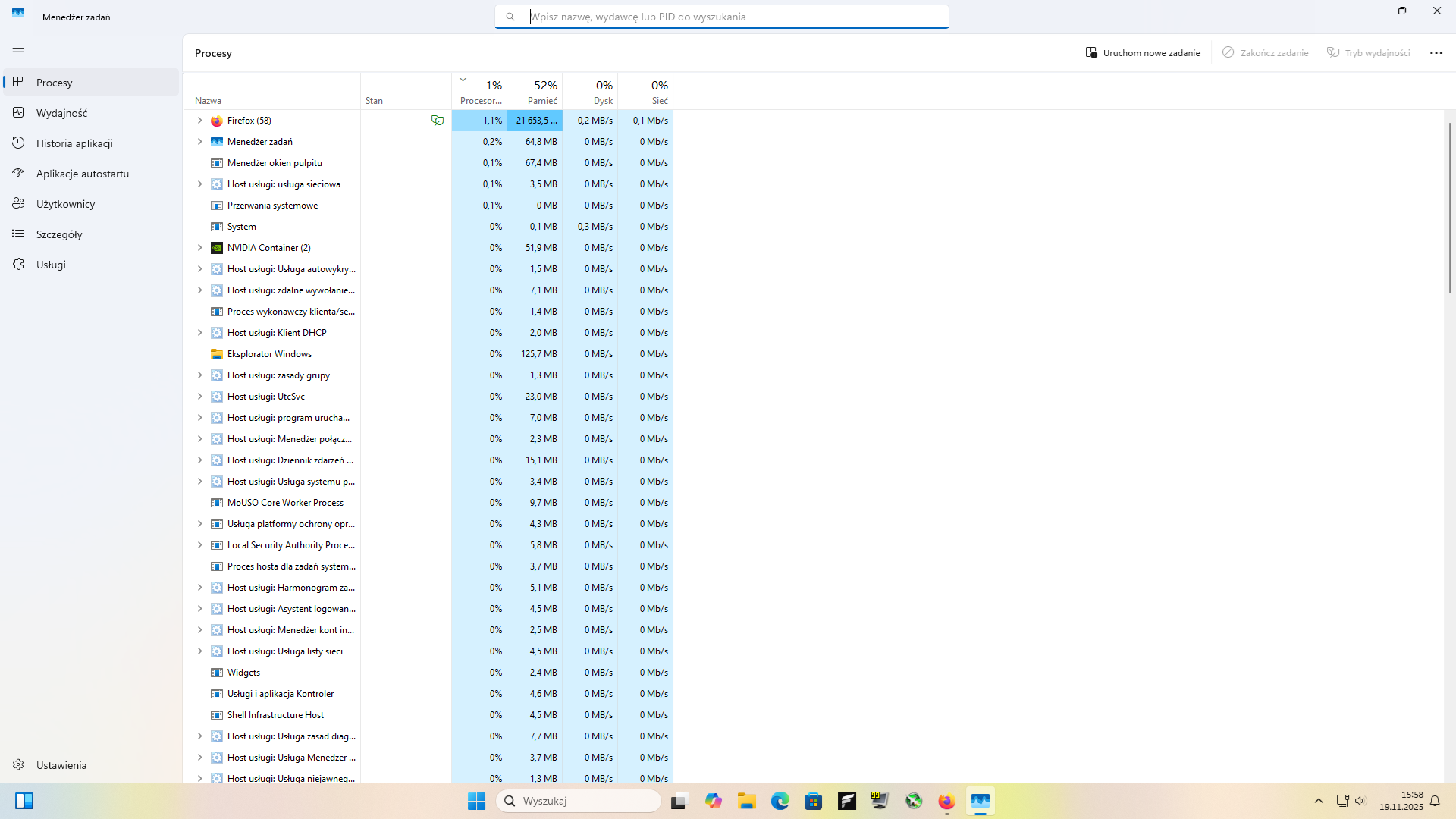Image resolution: width=1456 pixels, height=819 pixels.
Task: Click the three-dots more options icon
Action: click(1436, 53)
